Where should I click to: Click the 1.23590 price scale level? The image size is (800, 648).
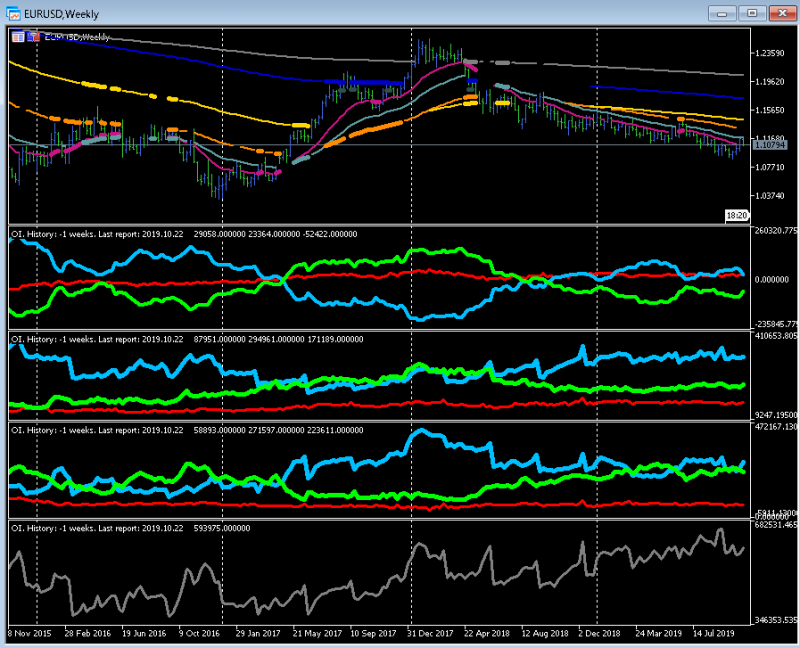point(769,53)
